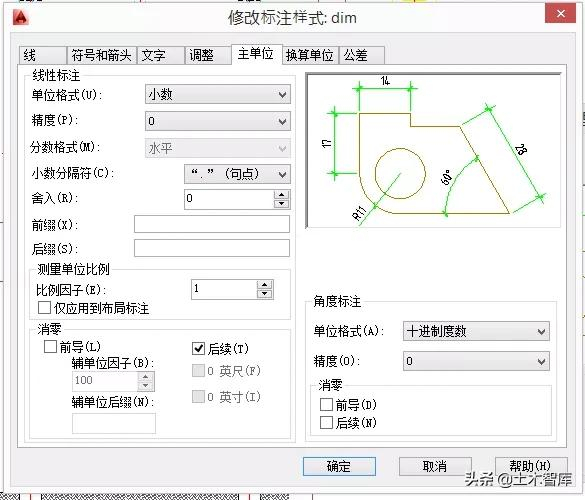The width and height of the screenshot is (585, 500).
Task: Increase 比例因子(E) with the up arrow
Action: coord(265,285)
